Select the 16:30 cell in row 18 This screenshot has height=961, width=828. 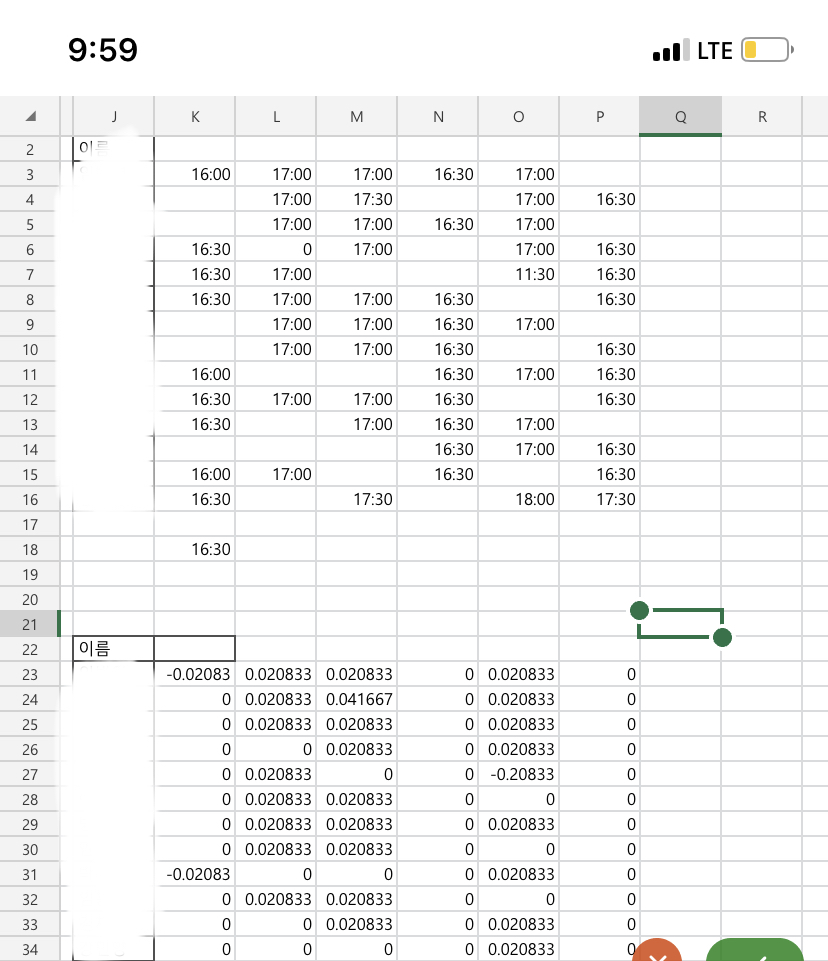click(195, 549)
